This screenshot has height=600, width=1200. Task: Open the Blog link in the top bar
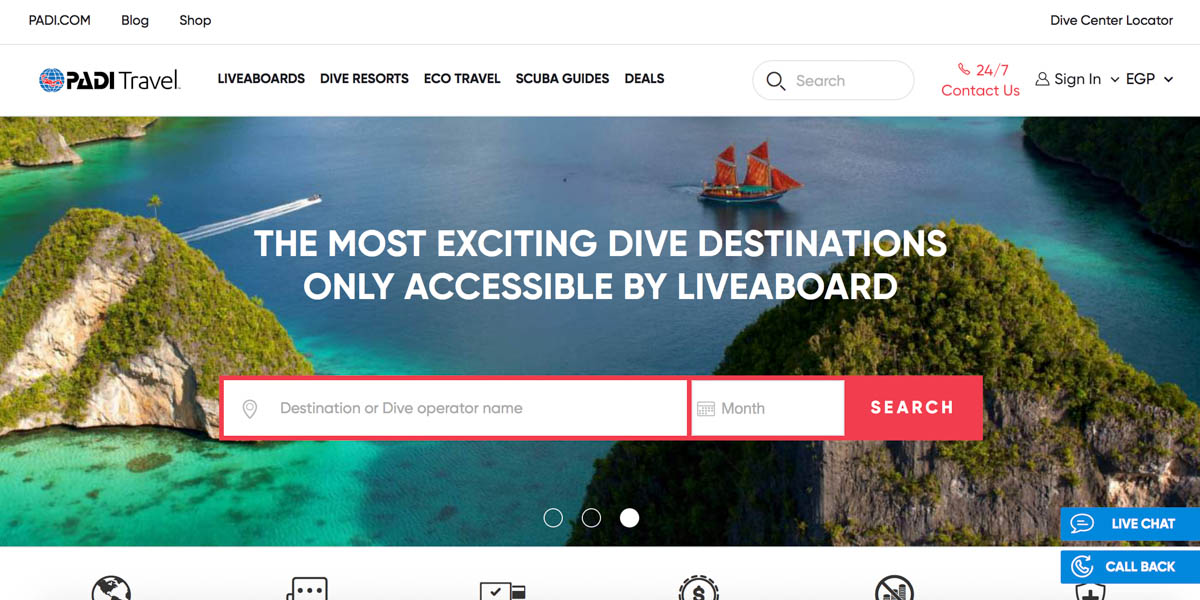[135, 20]
